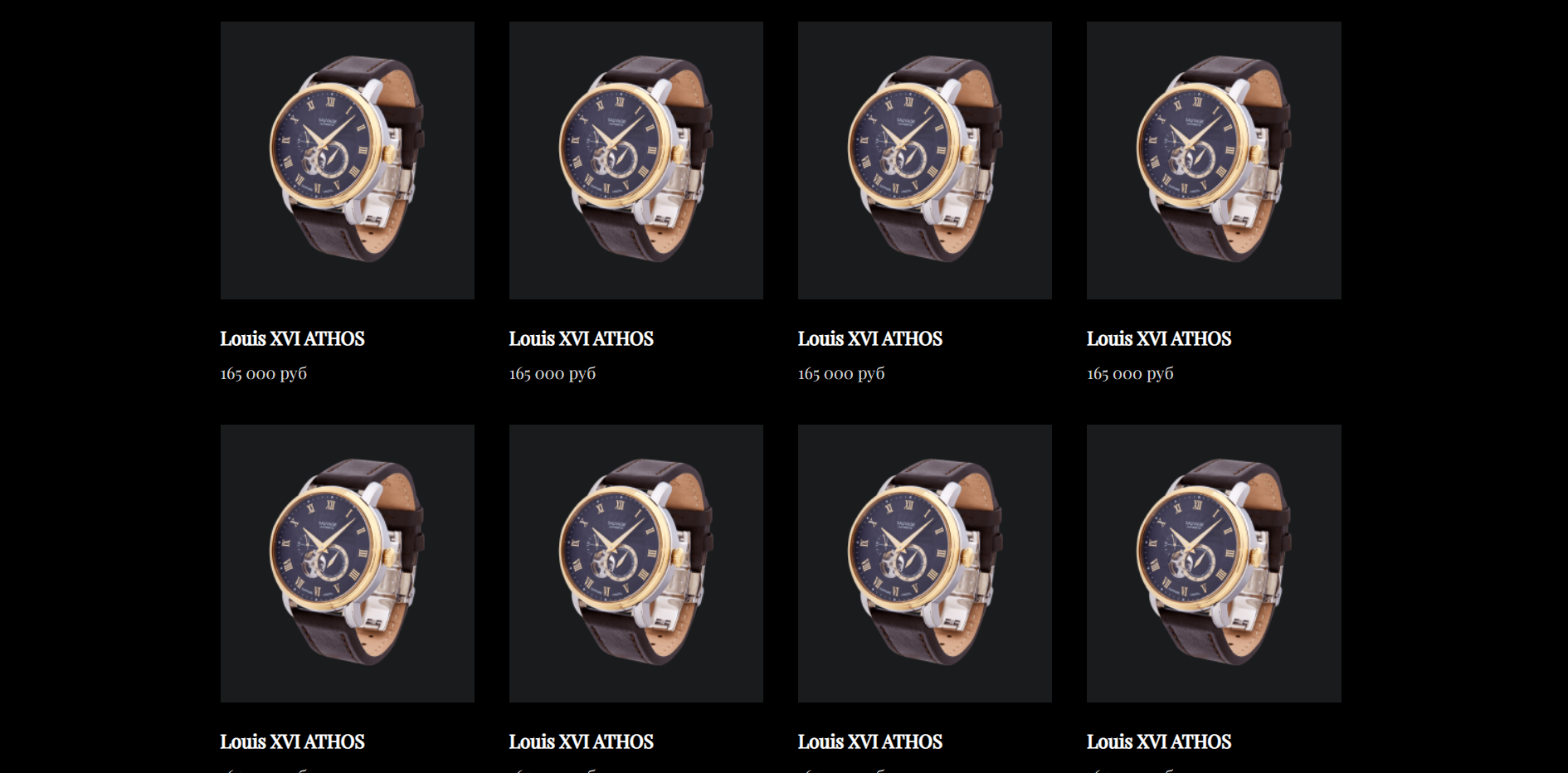
Task: Open the first watch image in top row
Action: click(x=348, y=160)
